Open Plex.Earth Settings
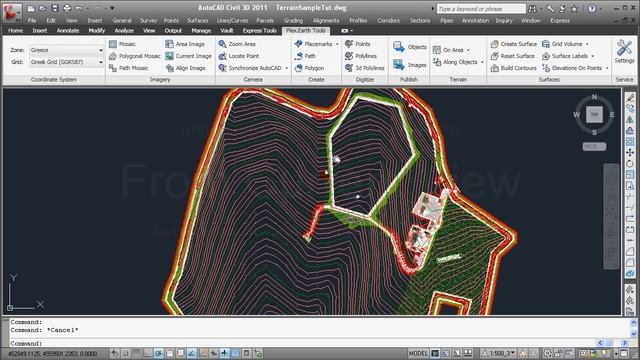This screenshot has width=640, height=360. coord(624,51)
